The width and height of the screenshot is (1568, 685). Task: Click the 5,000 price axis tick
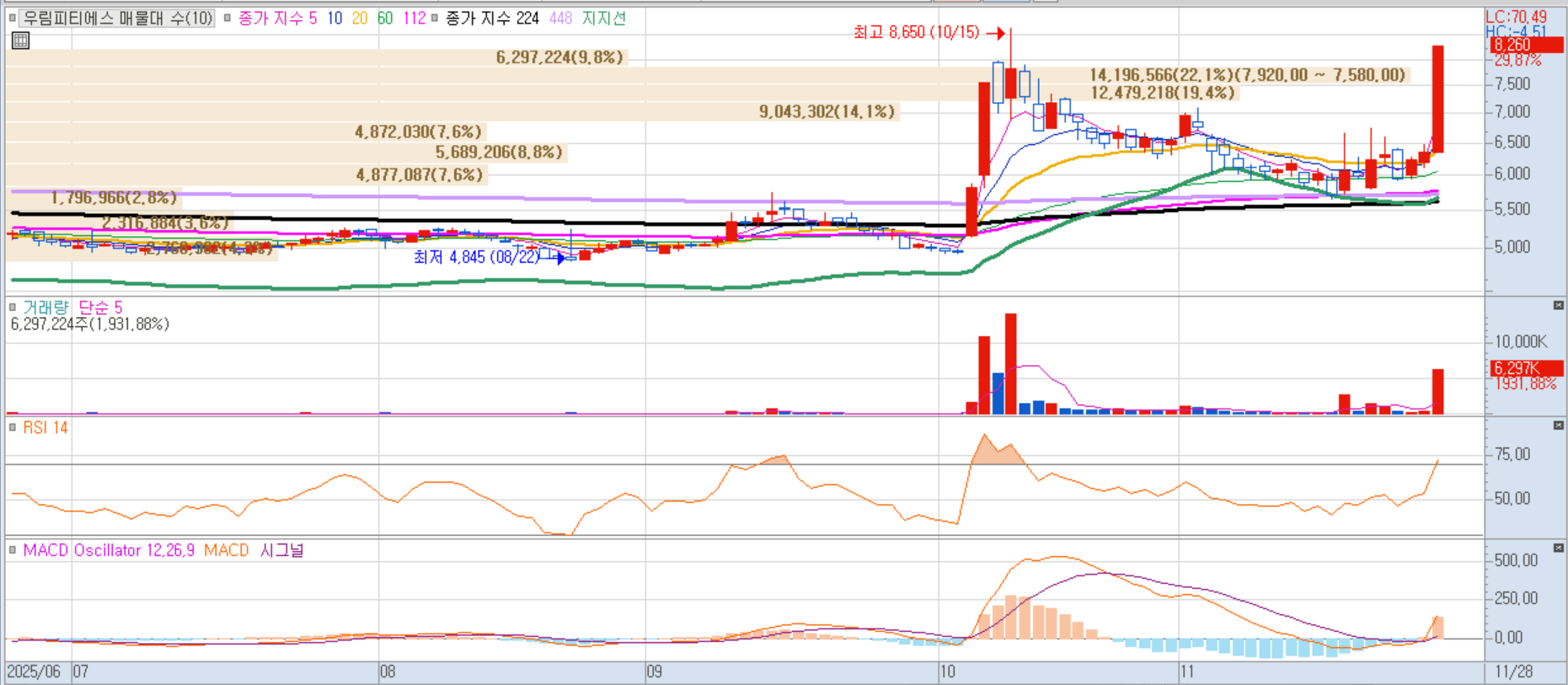[x=1512, y=247]
